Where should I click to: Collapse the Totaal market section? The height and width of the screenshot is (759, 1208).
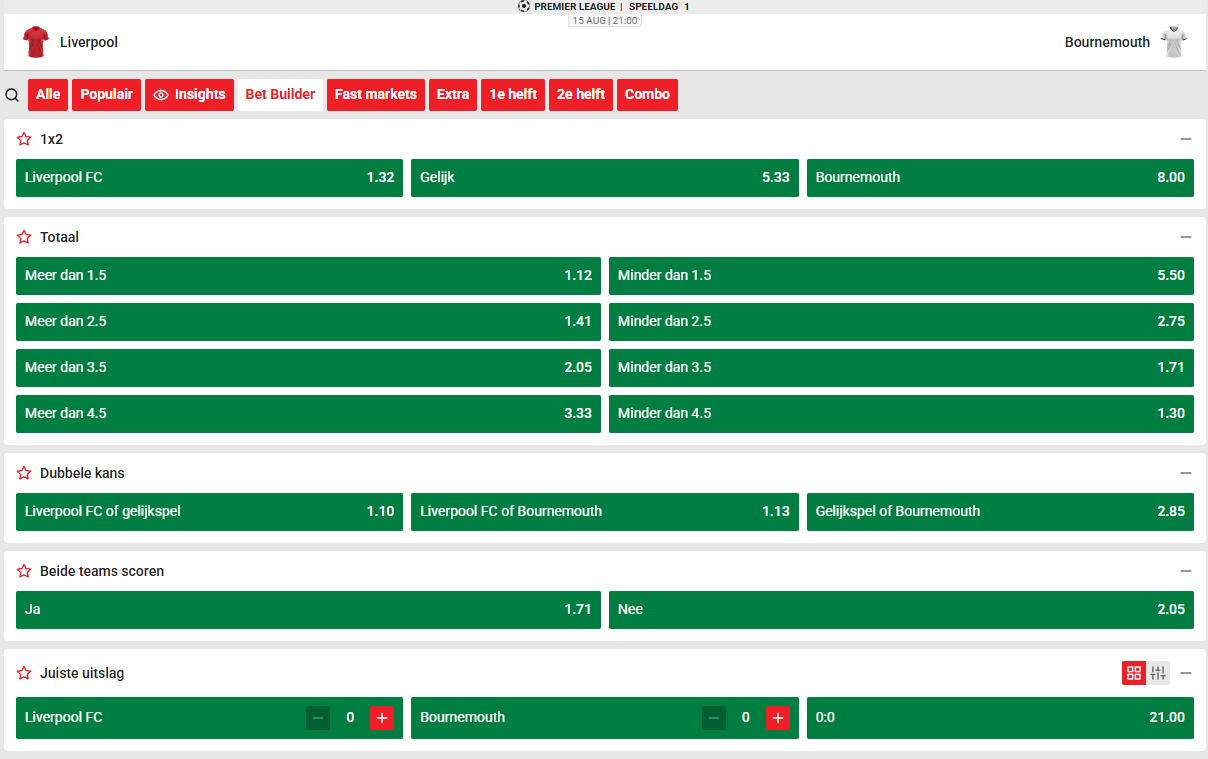point(1186,237)
